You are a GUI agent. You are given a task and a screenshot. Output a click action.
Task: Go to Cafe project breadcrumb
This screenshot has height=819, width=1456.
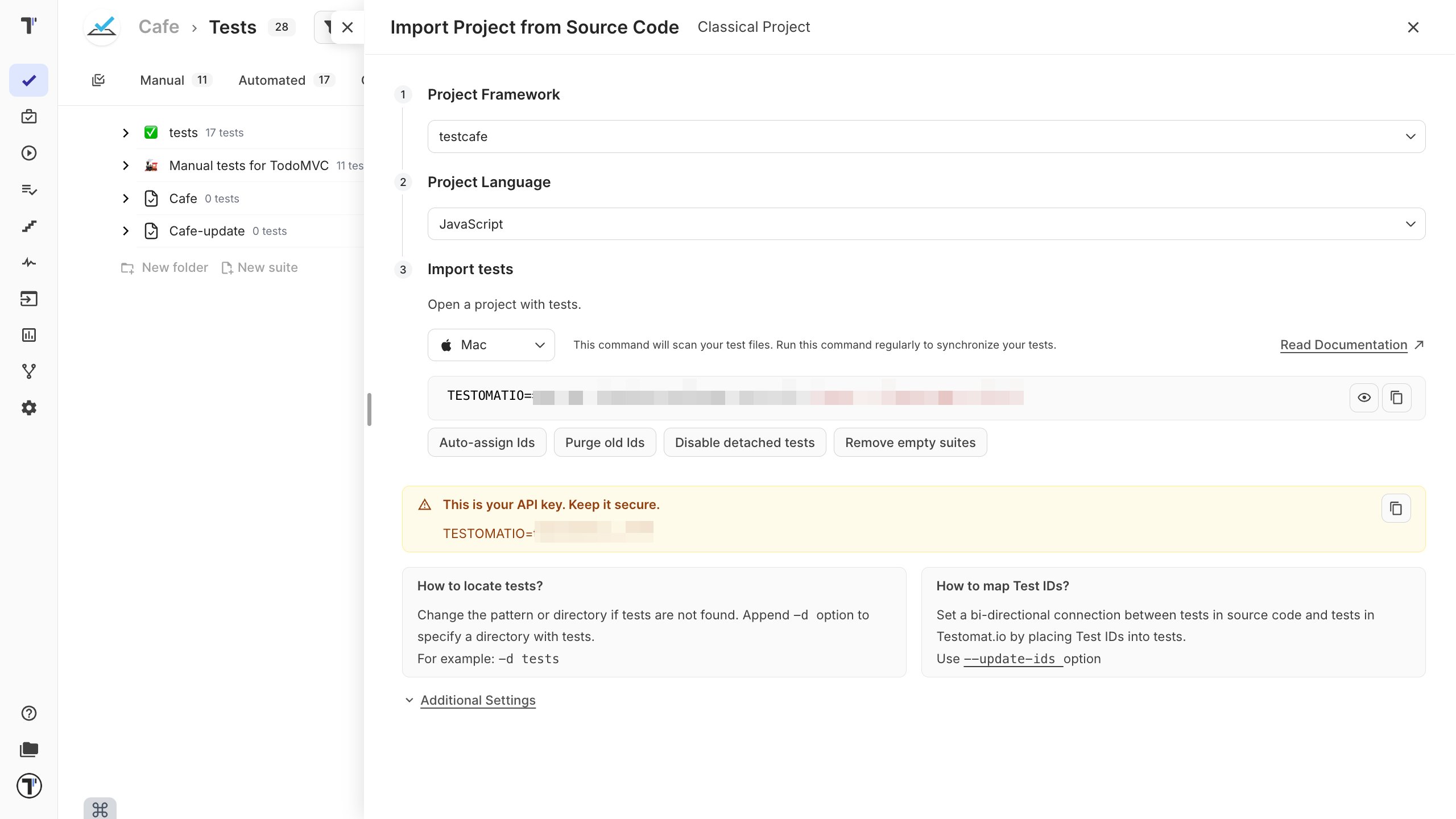click(159, 27)
